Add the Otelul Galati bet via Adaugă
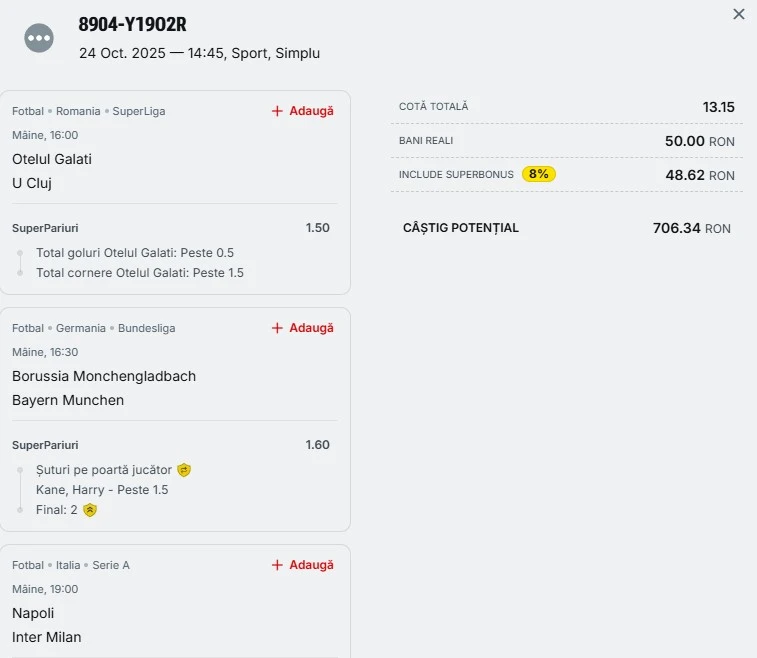Viewport: 757px width, 658px height. 311,111
